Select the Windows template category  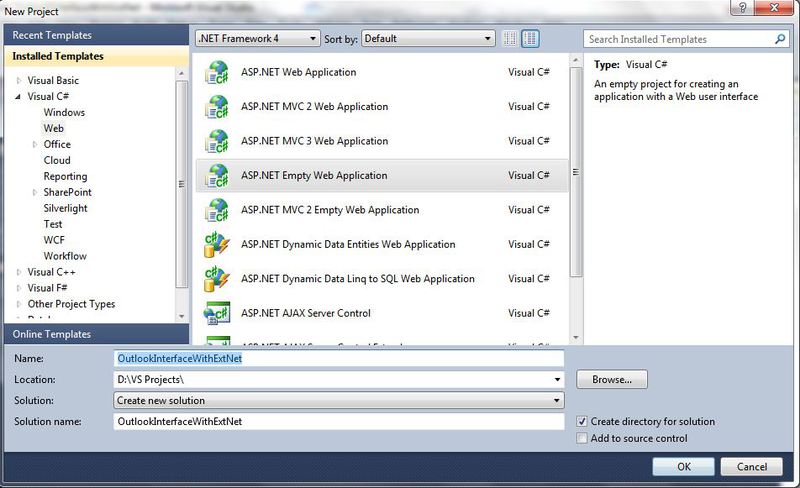[x=64, y=112]
